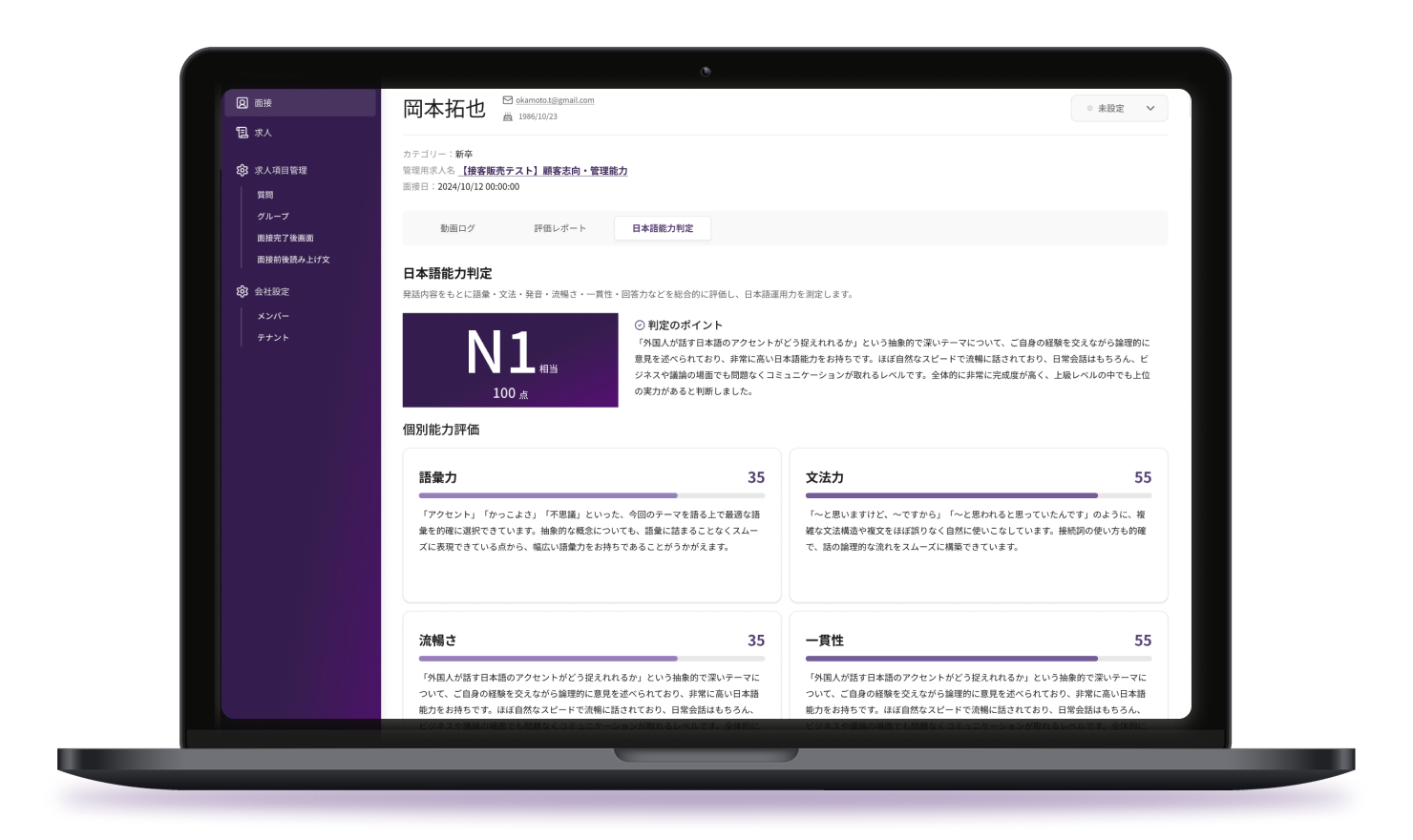
Task: Switch to the 評価レポート tab
Action: click(559, 228)
